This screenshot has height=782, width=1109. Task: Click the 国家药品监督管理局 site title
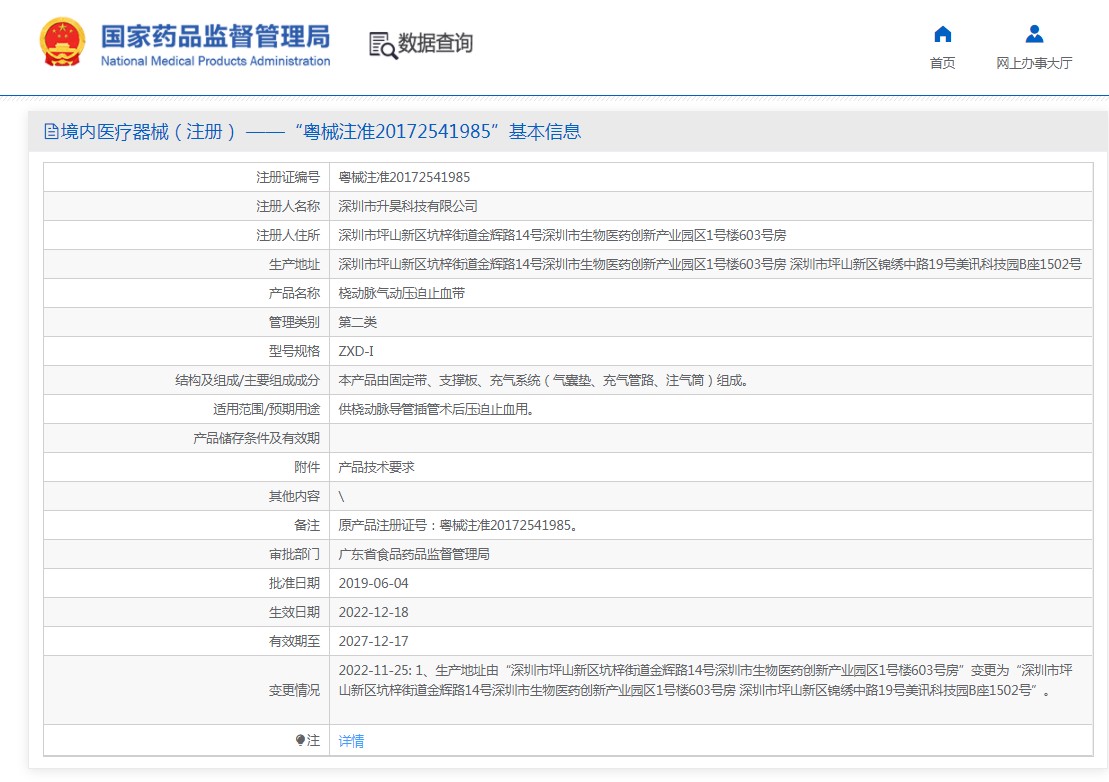tap(215, 37)
